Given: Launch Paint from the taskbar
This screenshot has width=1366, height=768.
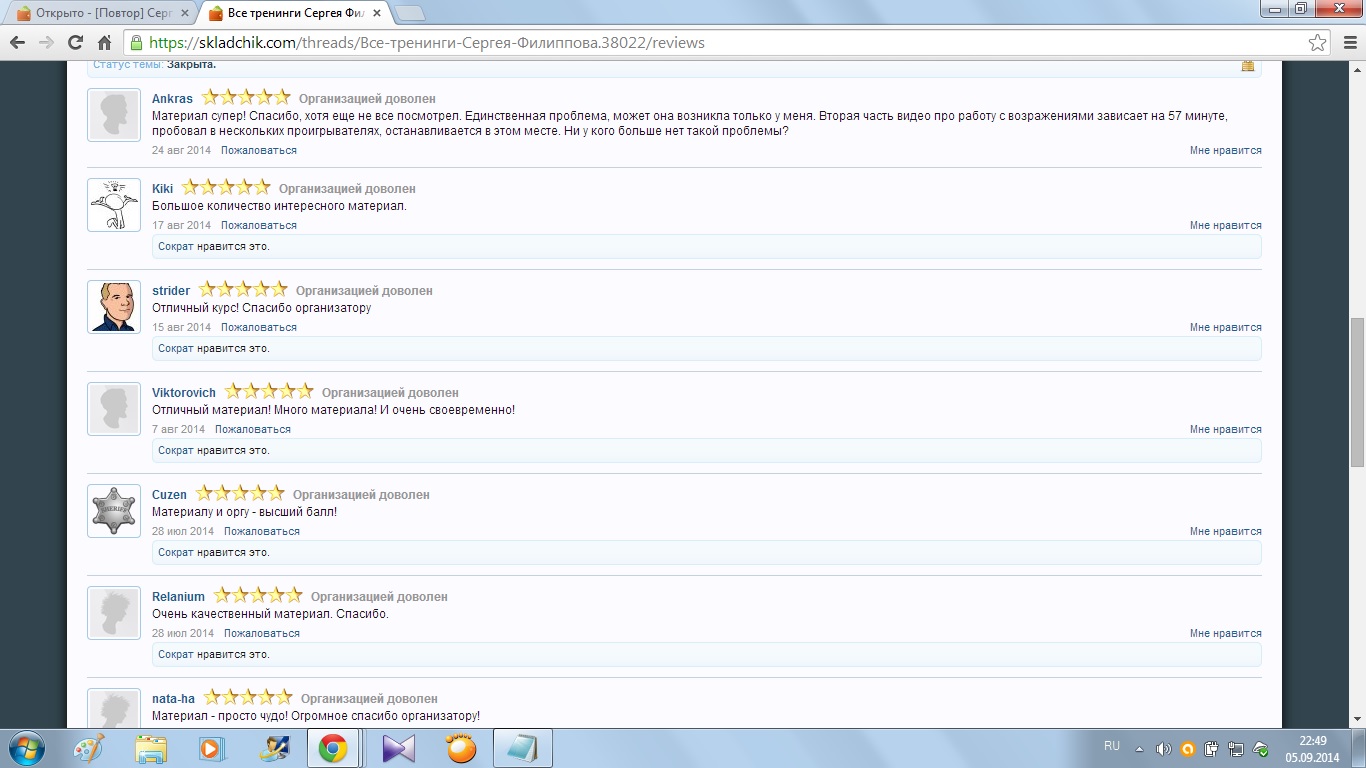Looking at the screenshot, I should [89, 748].
